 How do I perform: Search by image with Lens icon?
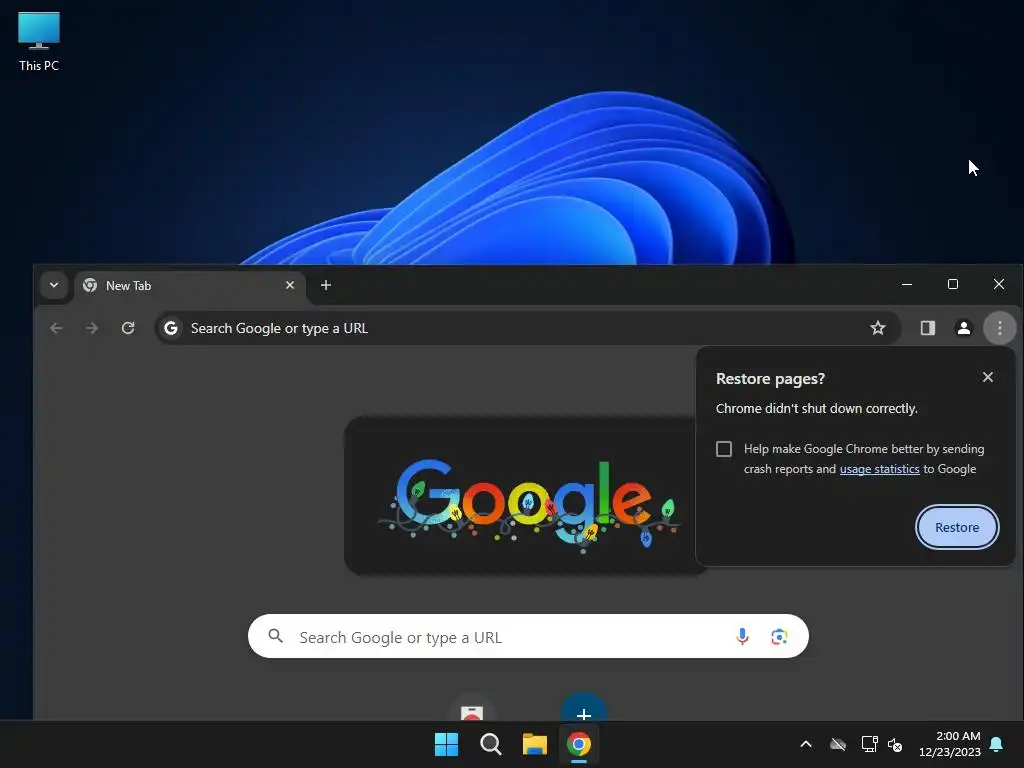(778, 637)
